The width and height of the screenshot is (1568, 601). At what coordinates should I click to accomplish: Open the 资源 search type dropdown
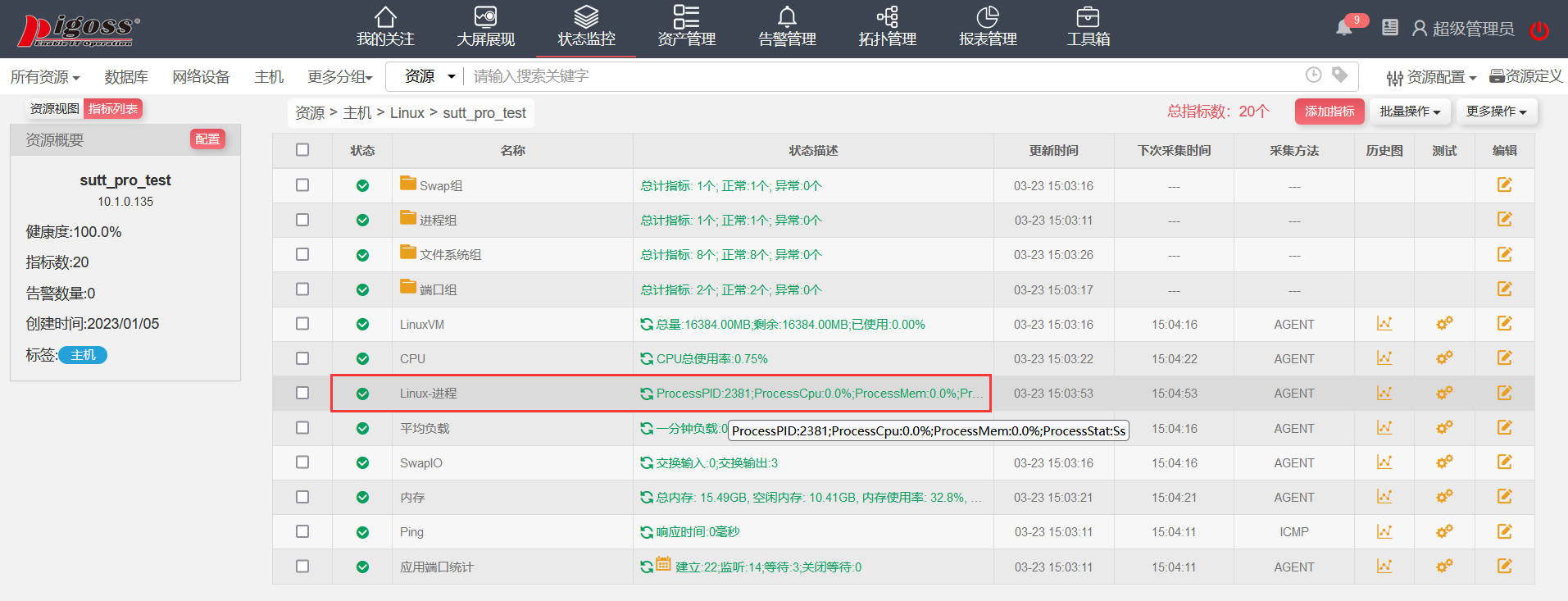pos(429,76)
